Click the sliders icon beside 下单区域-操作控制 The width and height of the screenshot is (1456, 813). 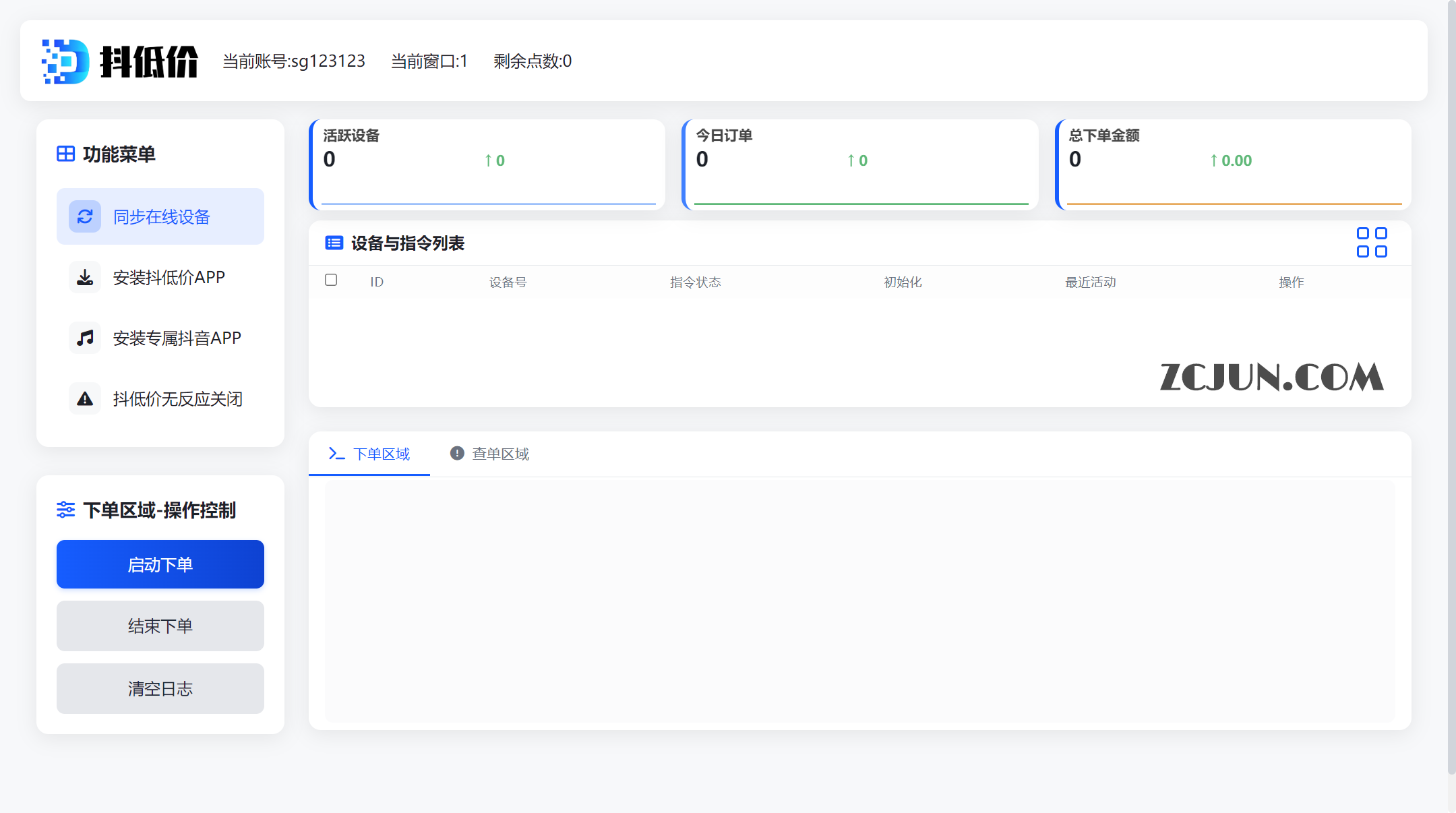tap(65, 510)
